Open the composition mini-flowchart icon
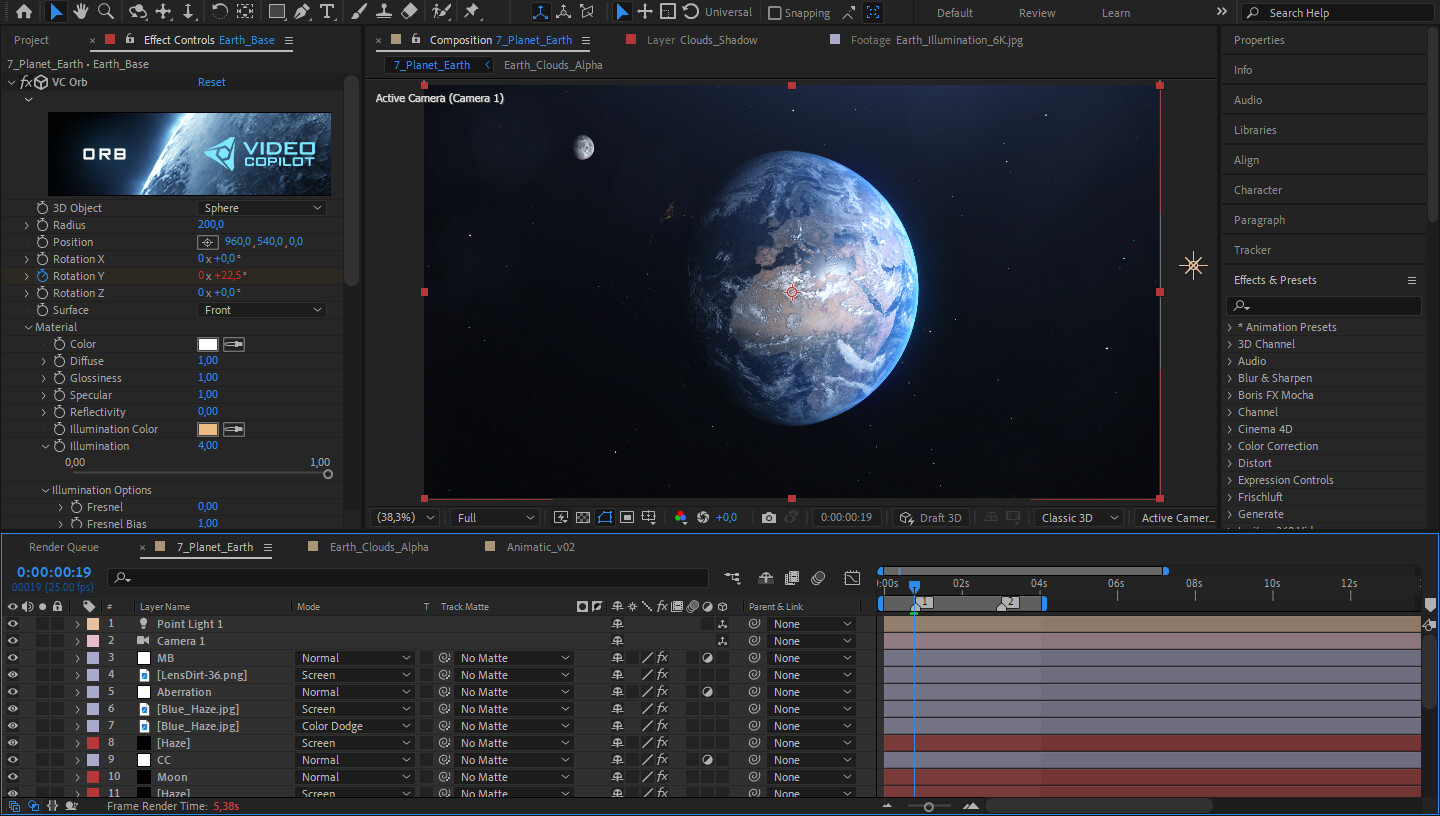The width and height of the screenshot is (1440, 816). click(733, 578)
